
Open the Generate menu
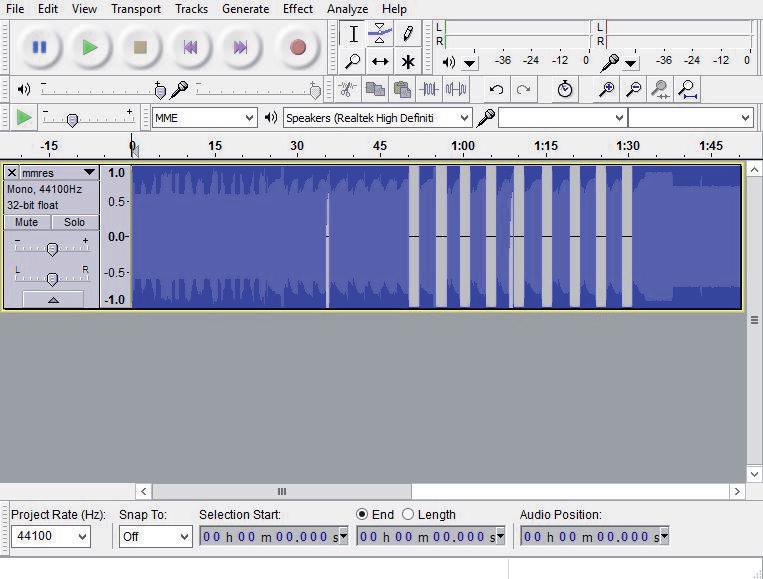(245, 9)
